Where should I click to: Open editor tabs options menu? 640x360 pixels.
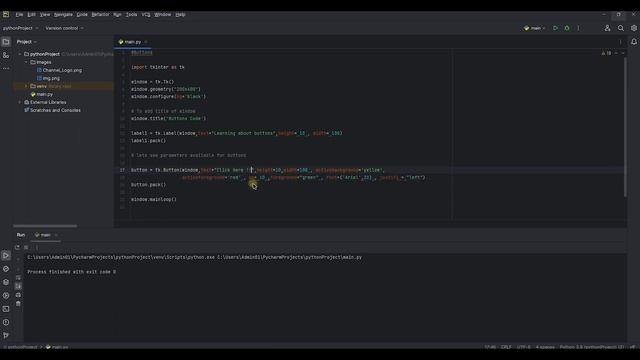620,42
